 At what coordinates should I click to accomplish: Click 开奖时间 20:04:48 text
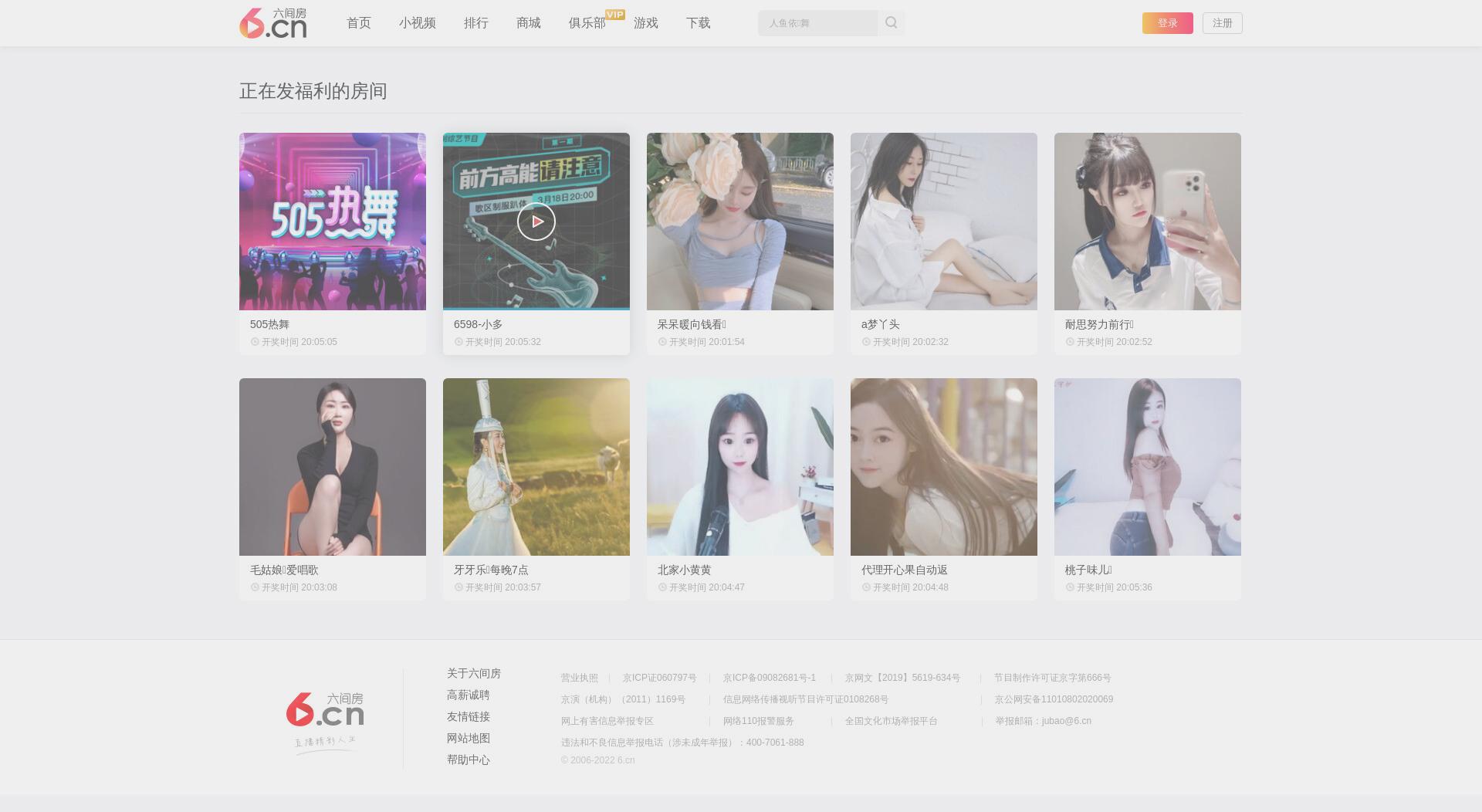click(x=911, y=587)
